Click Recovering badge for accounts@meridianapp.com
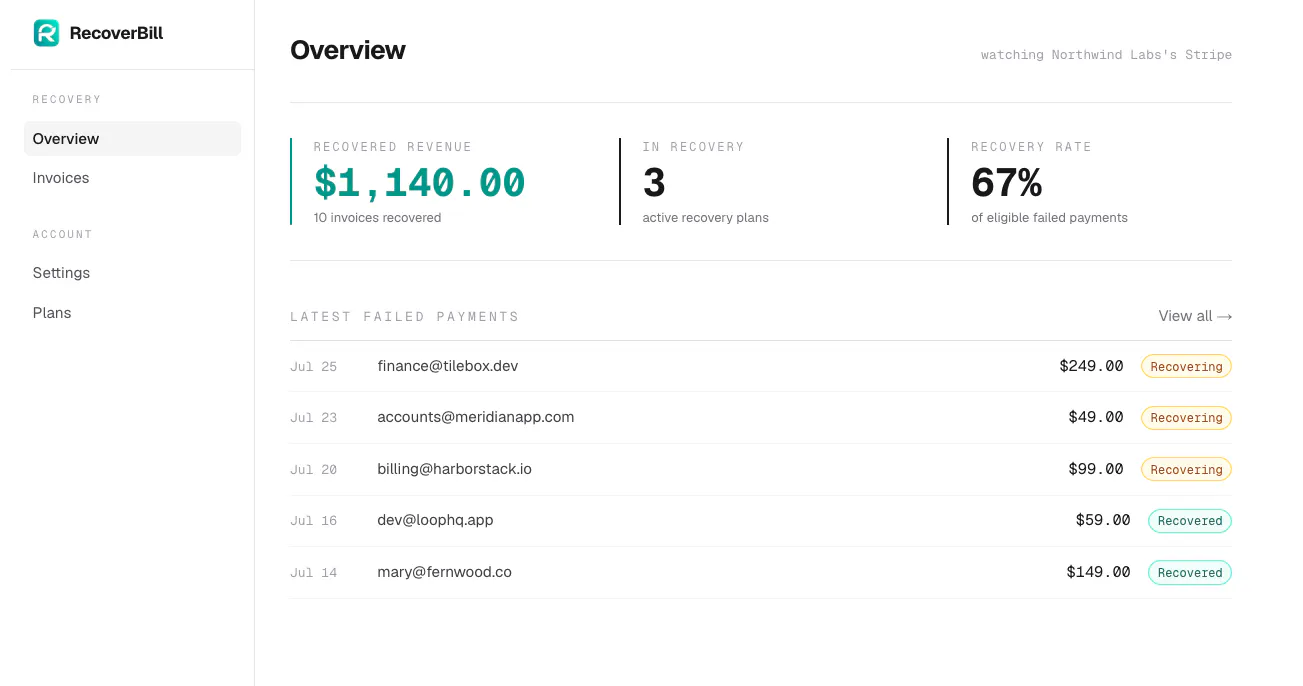The width and height of the screenshot is (1303, 686). [1186, 418]
